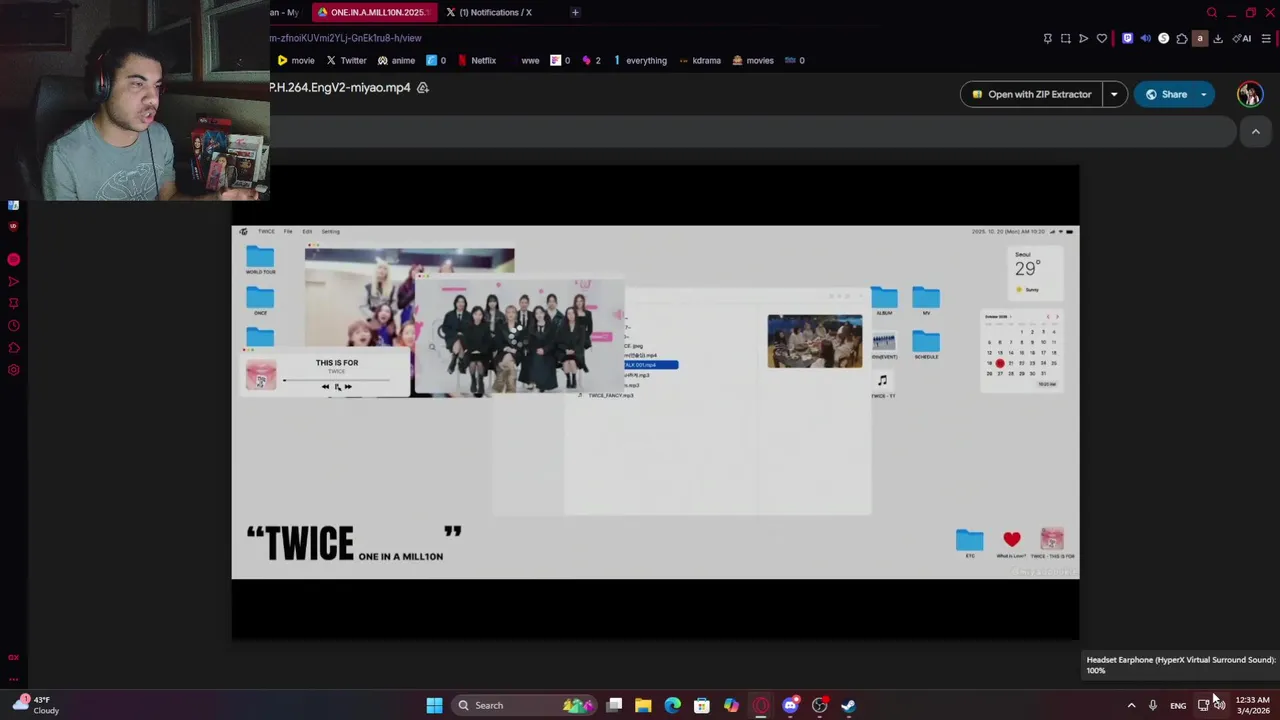
Task: Open the sidebar messenger round red icon
Action: (14, 260)
